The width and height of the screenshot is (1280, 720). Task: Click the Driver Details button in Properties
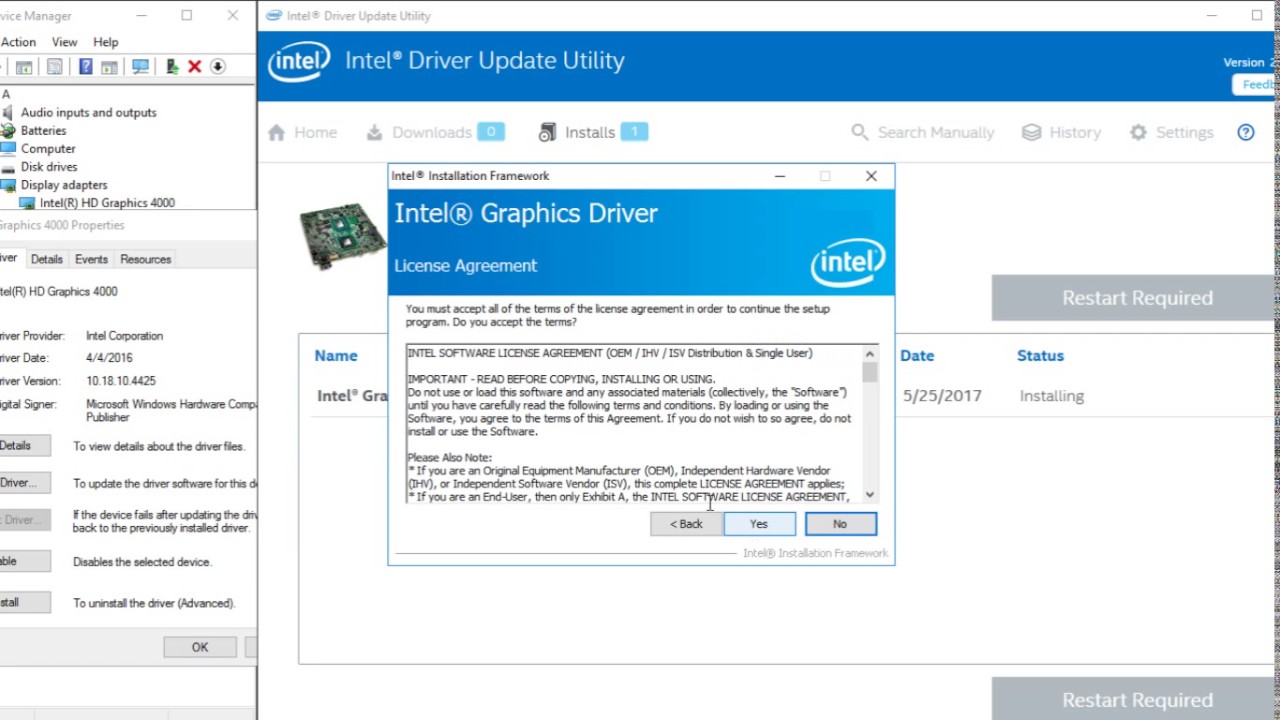(x=24, y=446)
